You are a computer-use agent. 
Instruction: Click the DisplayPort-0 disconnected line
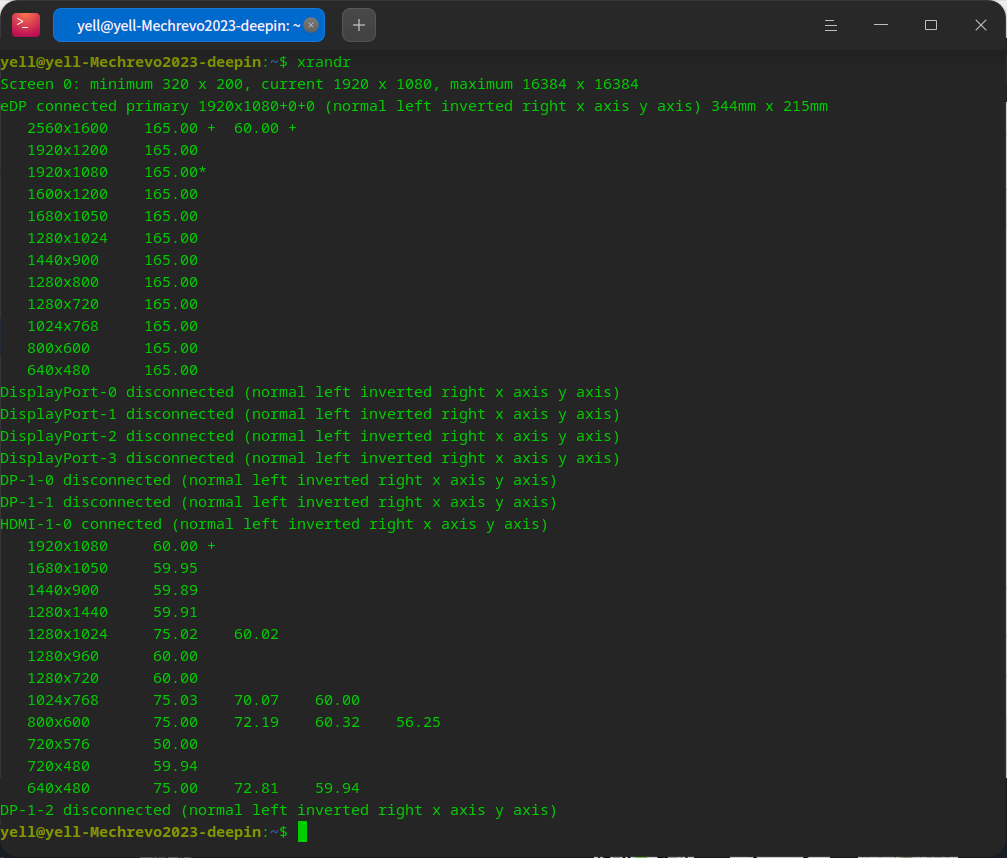click(x=310, y=392)
